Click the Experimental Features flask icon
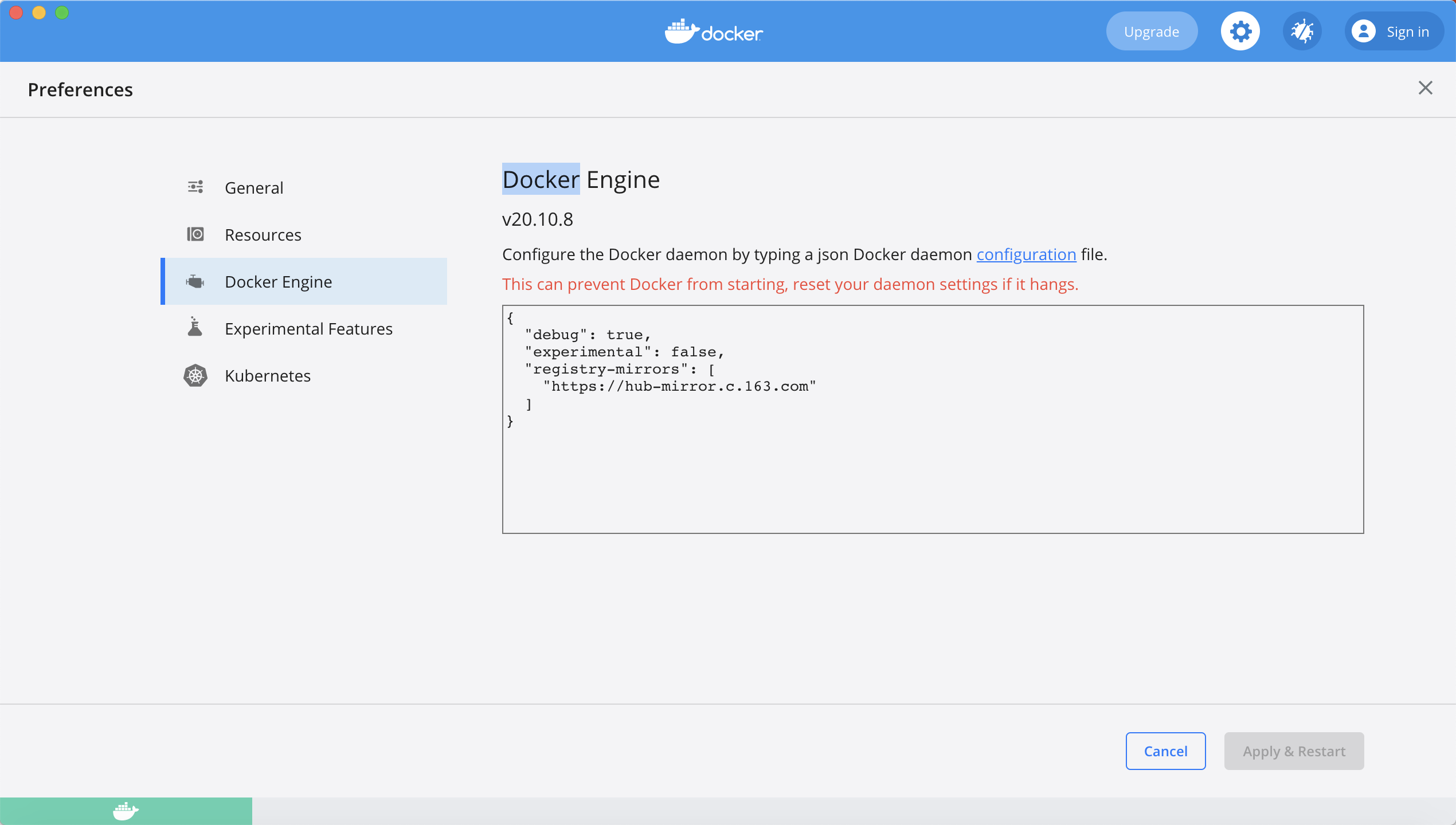This screenshot has width=1456, height=825. (195, 327)
